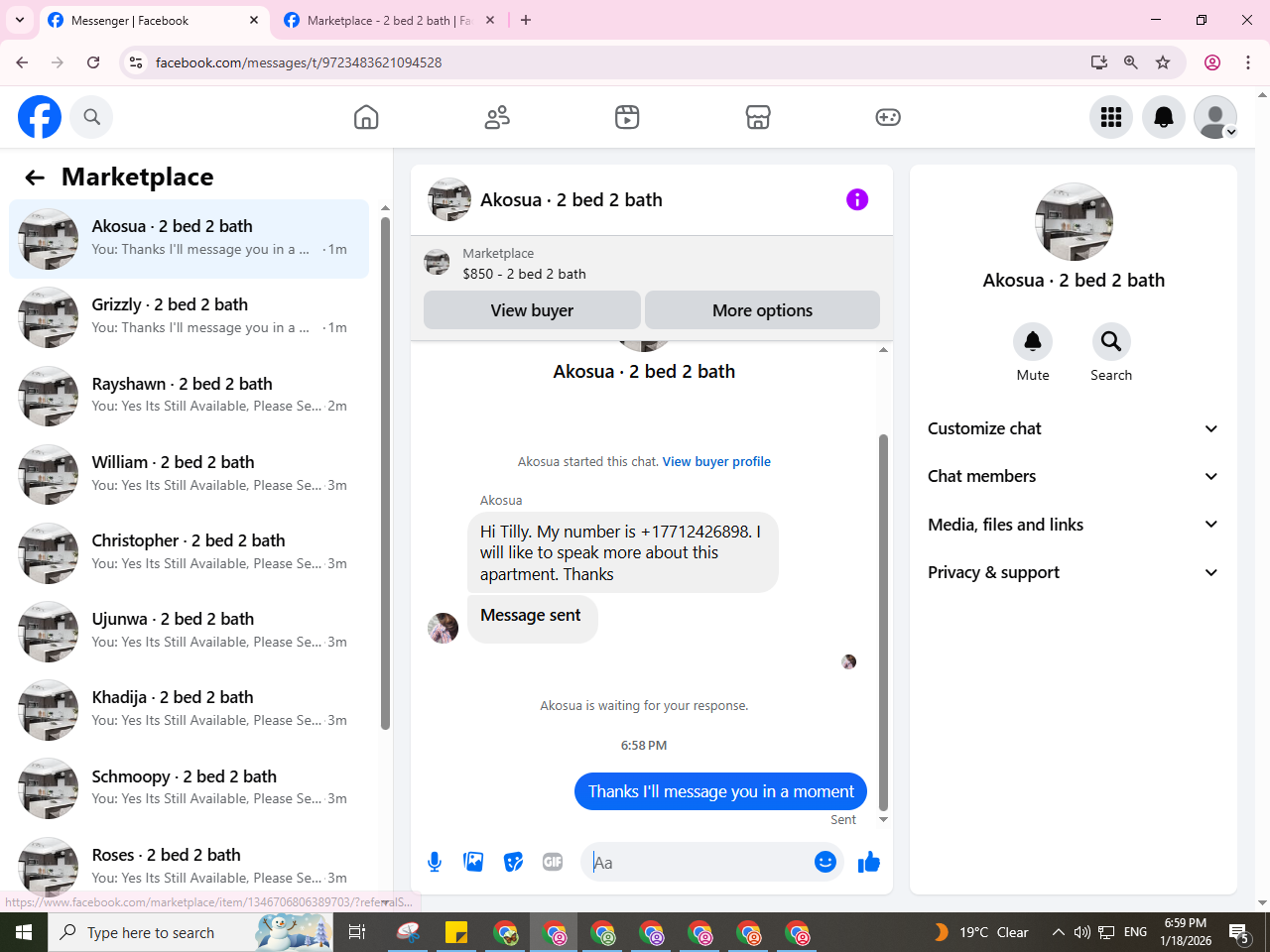Click the More options button
The image size is (1270, 952).
[762, 310]
